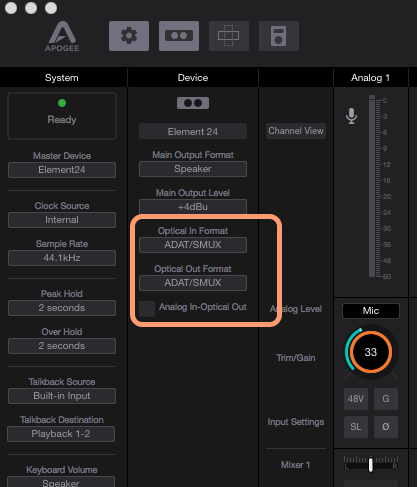417x487 pixels.
Task: Click the Mixer 1 pan slider
Action: point(371,464)
